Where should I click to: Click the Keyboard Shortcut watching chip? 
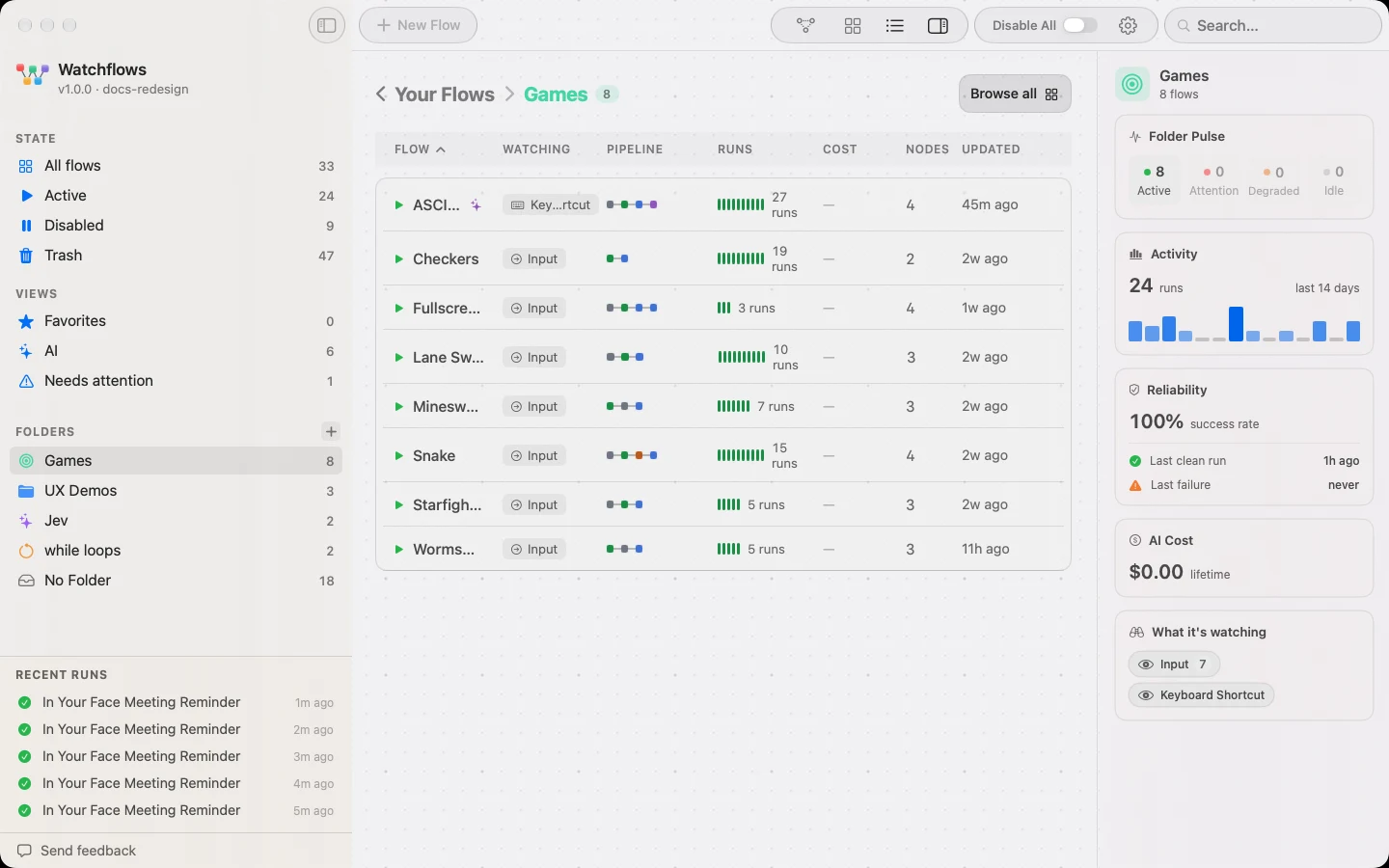[1202, 695]
